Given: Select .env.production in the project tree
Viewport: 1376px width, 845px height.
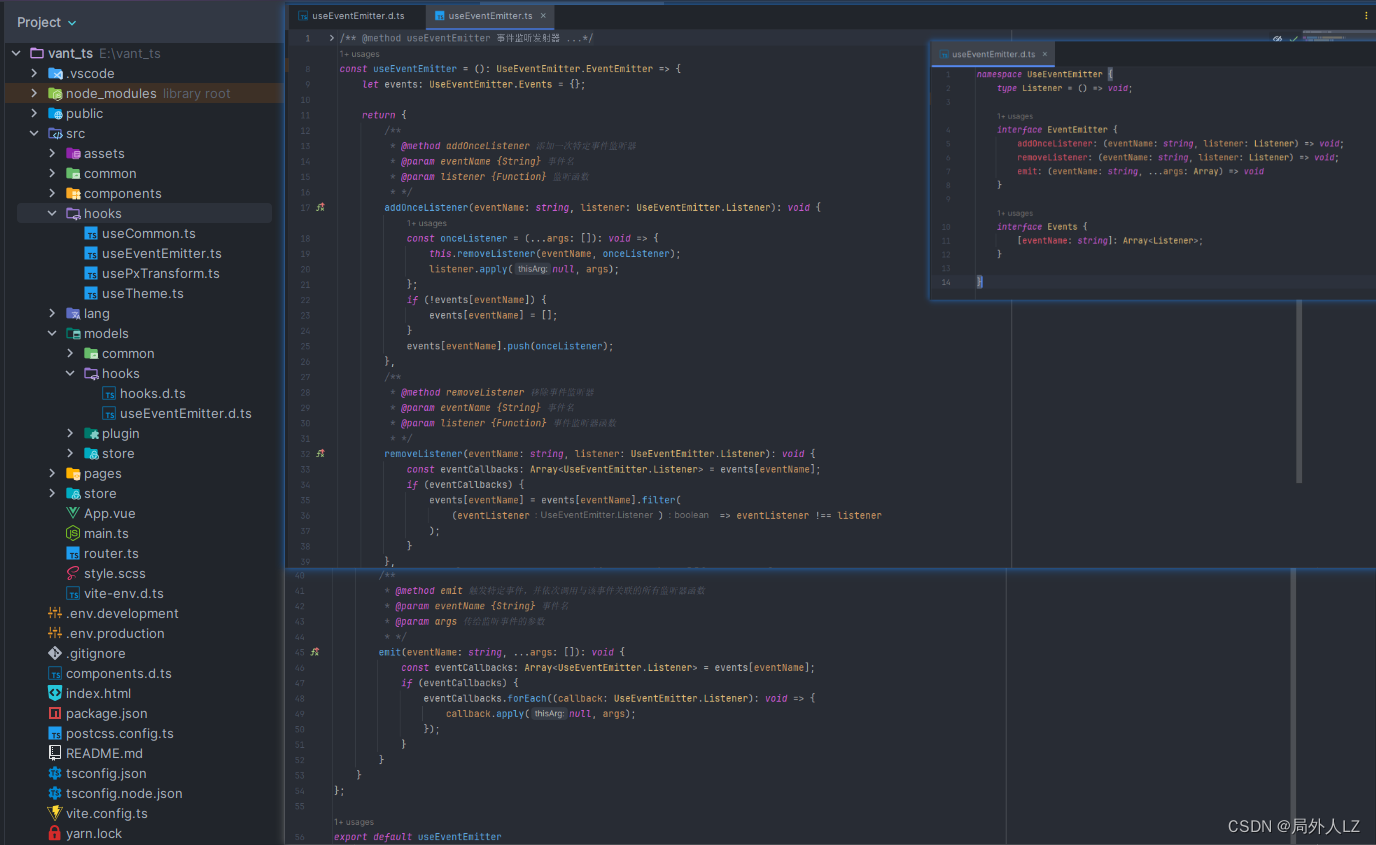Looking at the screenshot, I should coord(115,633).
